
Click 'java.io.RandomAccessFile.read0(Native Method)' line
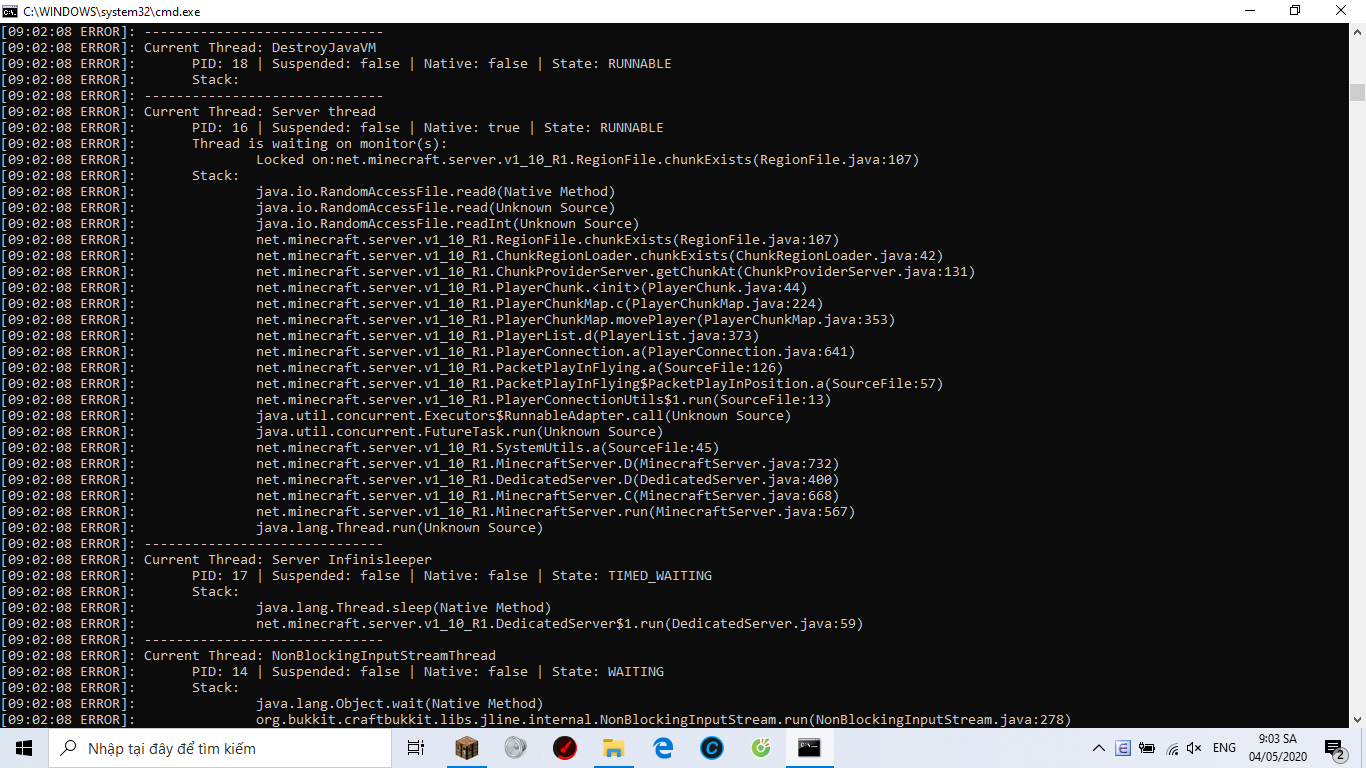click(x=436, y=191)
